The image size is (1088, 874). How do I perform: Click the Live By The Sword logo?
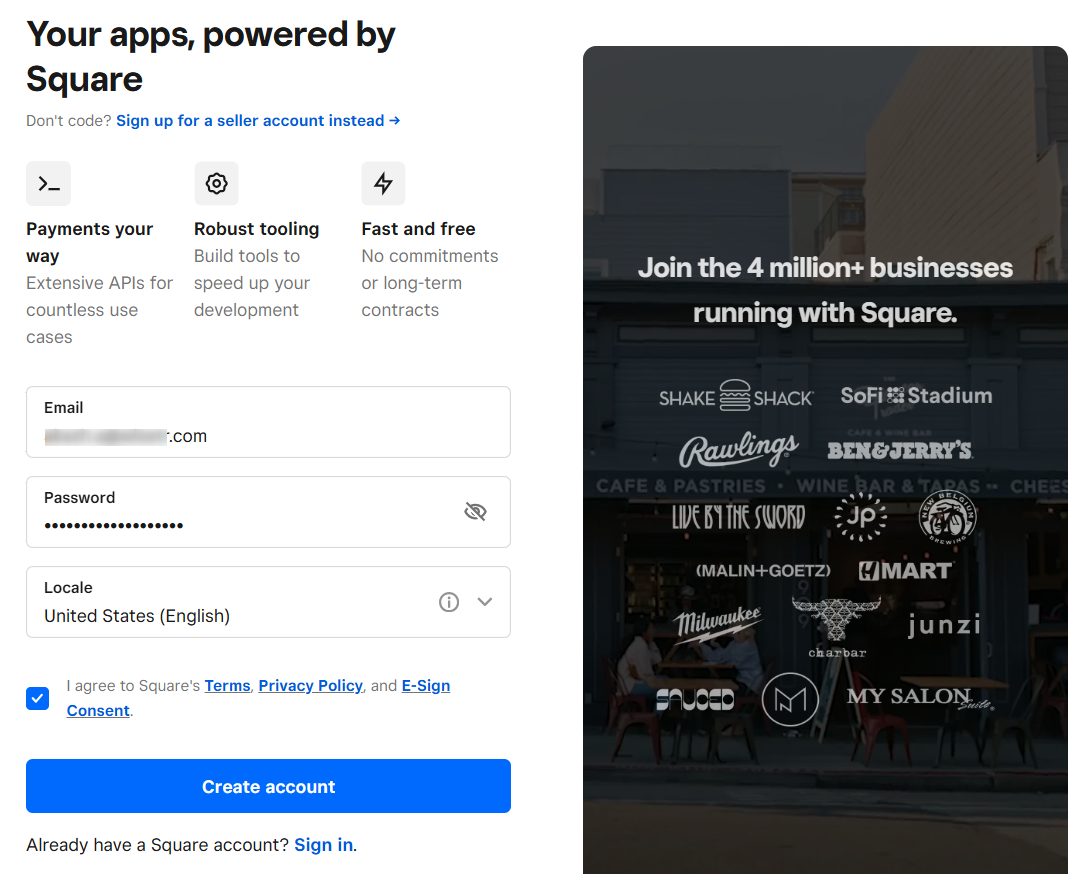(738, 517)
